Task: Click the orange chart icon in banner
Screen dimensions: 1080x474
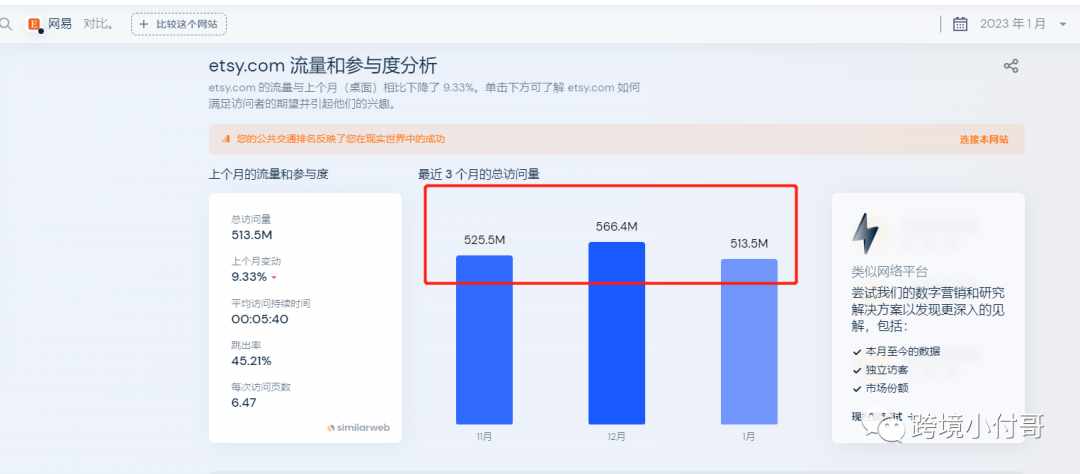Action: (x=226, y=138)
